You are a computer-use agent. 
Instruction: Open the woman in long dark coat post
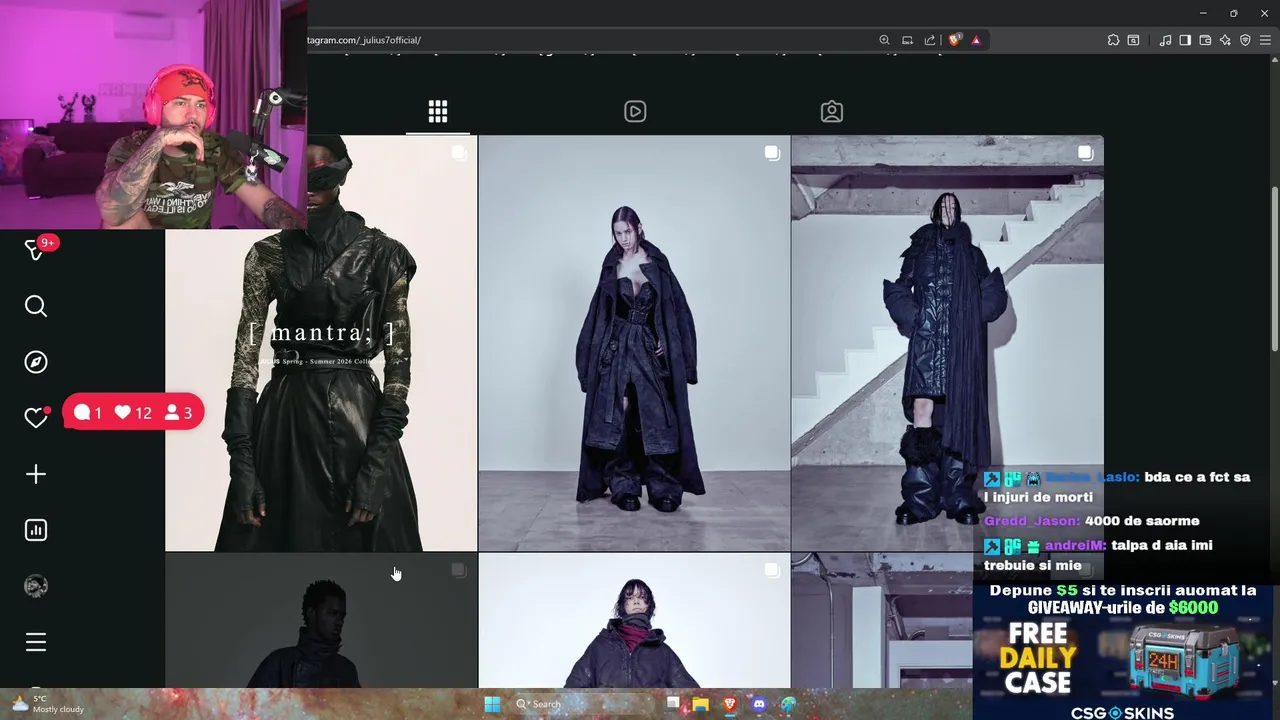point(634,343)
